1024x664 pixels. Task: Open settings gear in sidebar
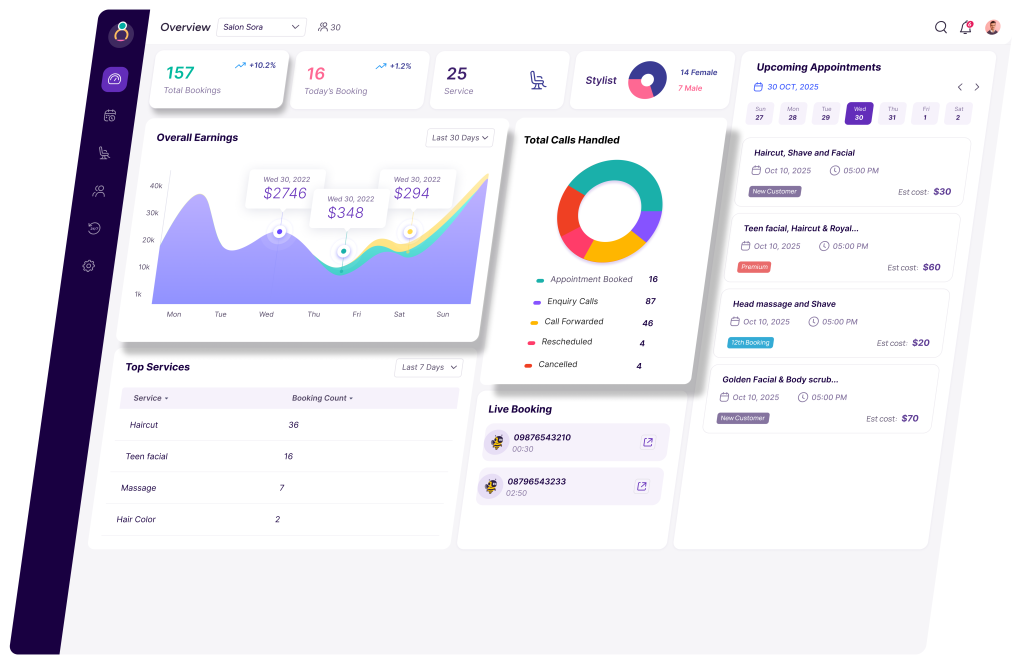[x=89, y=266]
